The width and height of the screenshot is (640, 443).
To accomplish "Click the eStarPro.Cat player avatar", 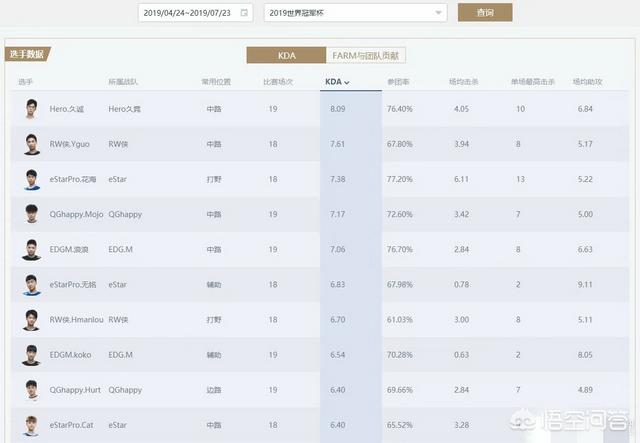I will tap(31, 425).
